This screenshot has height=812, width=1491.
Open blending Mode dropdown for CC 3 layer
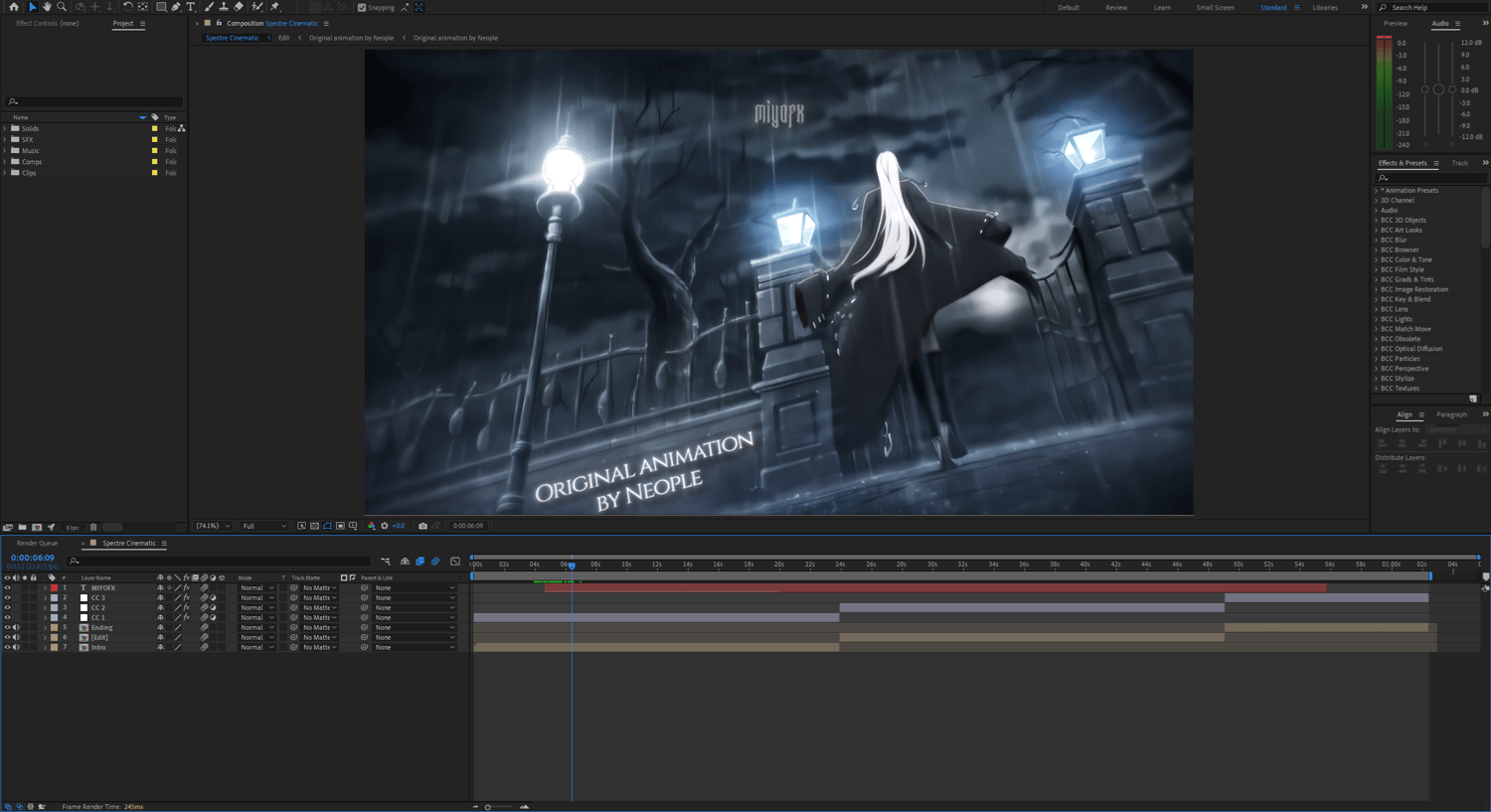pos(256,597)
